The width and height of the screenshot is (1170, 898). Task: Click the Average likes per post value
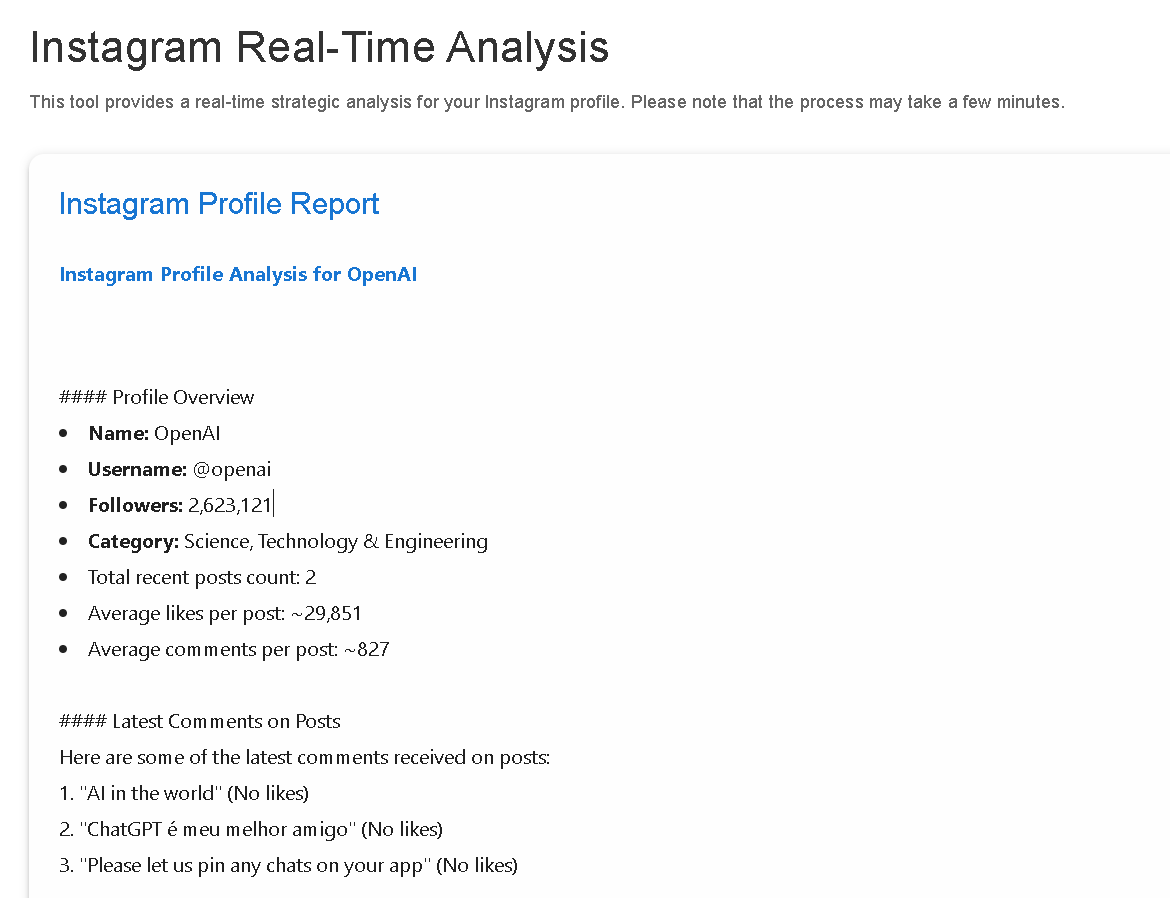click(326, 614)
